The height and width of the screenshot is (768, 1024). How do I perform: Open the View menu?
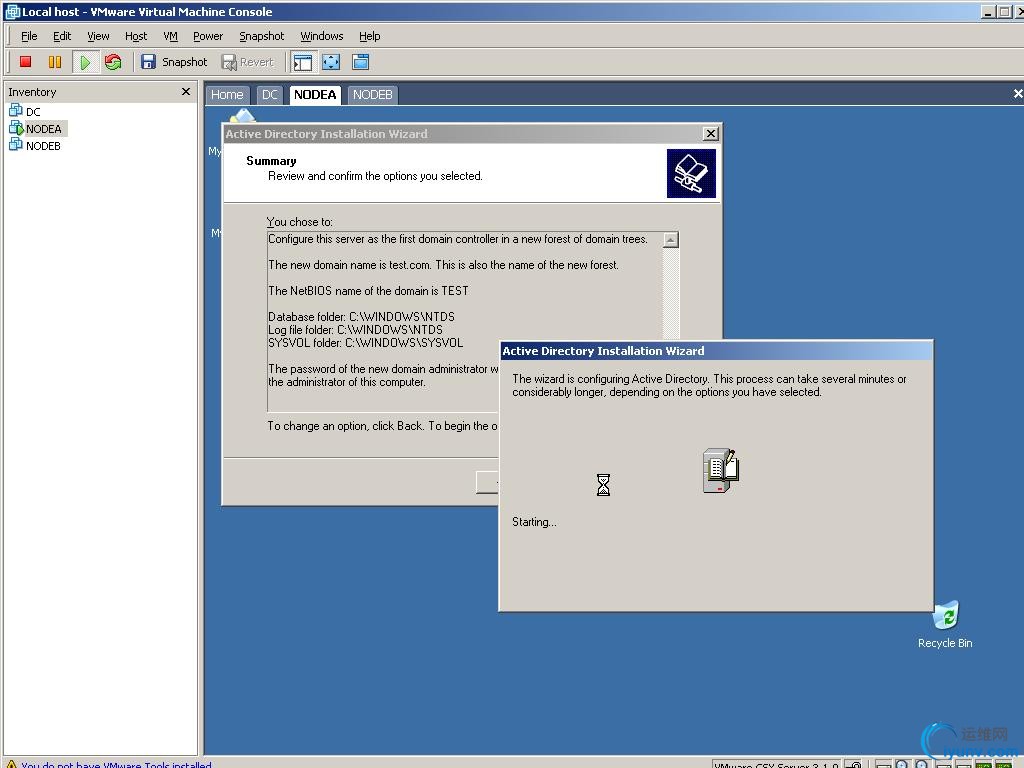(98, 36)
